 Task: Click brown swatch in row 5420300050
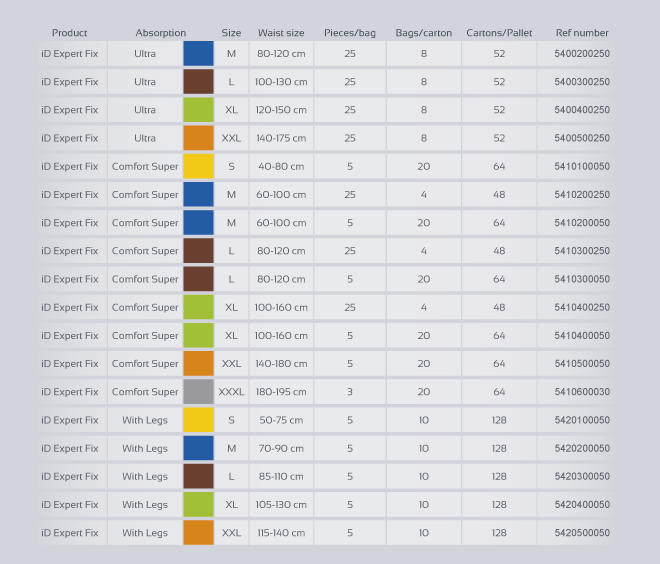[x=198, y=476]
